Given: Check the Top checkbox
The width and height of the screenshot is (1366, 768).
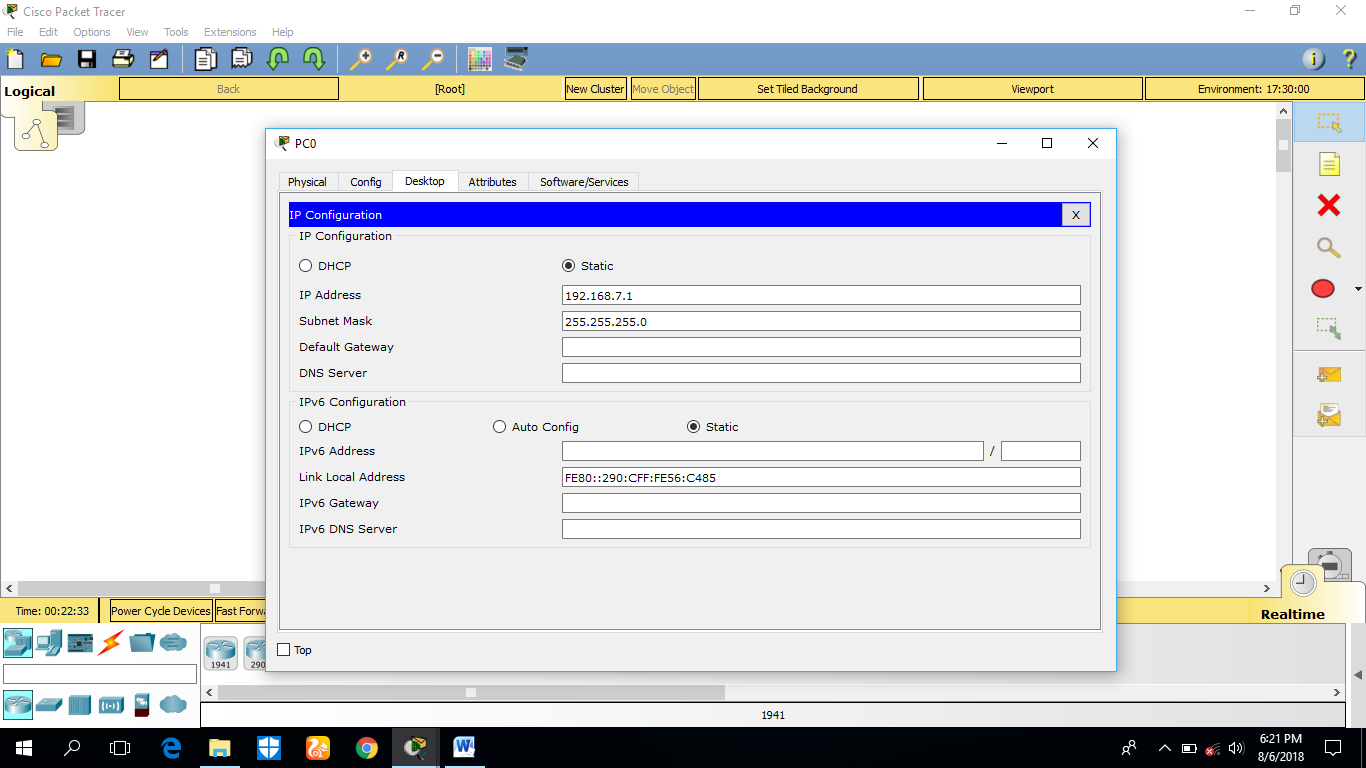Looking at the screenshot, I should 284,650.
